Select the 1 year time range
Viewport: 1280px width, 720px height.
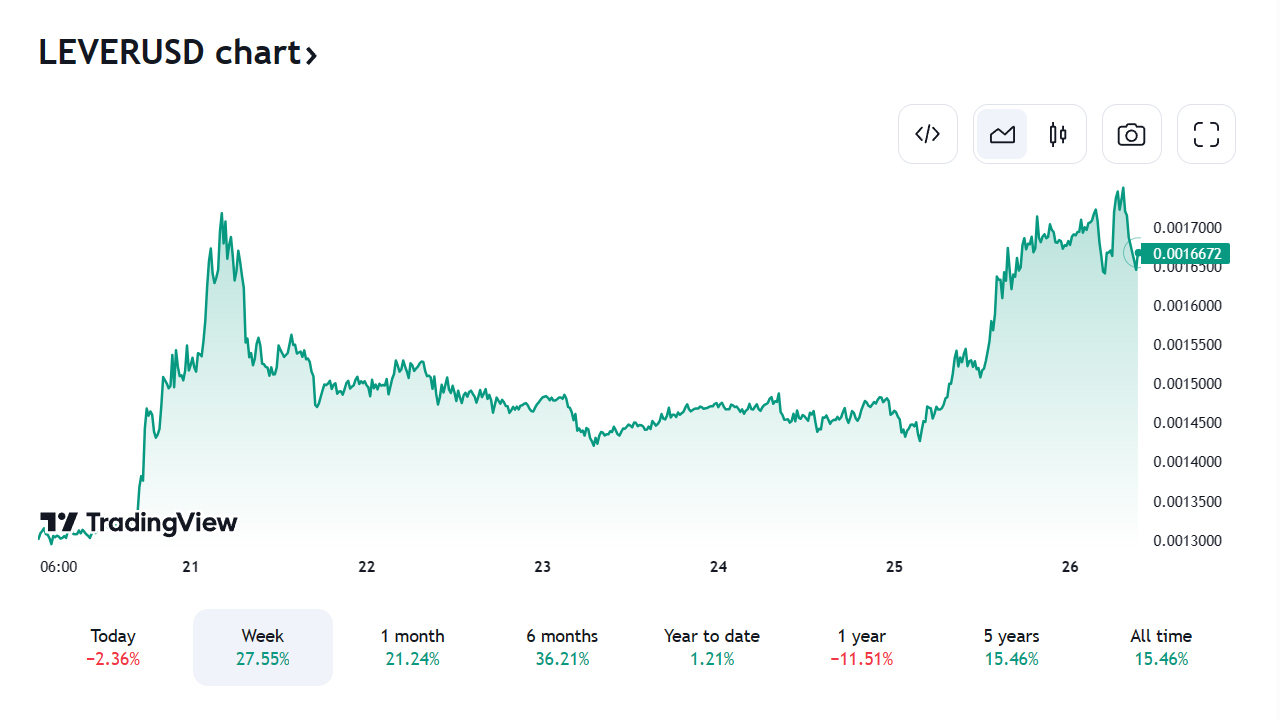(862, 647)
